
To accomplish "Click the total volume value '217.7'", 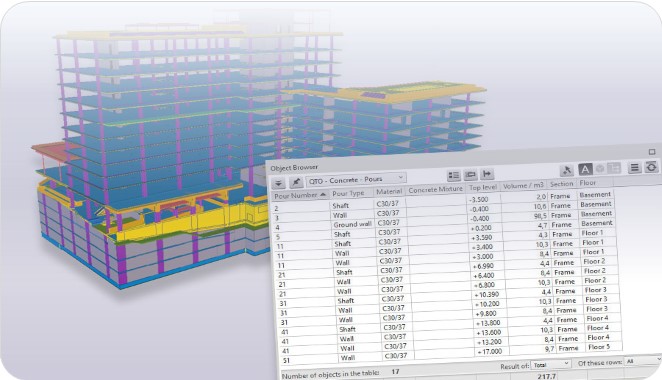I will (546, 376).
